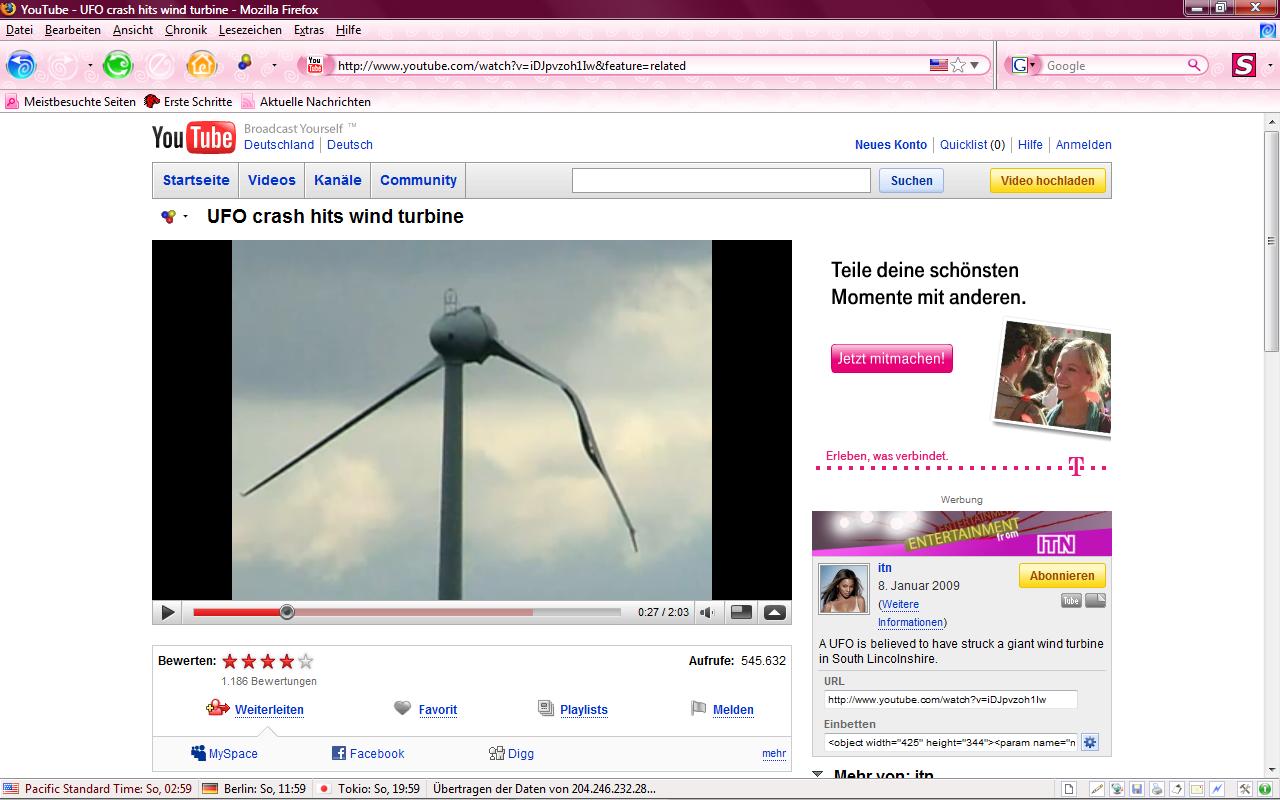The width and height of the screenshot is (1280, 800).
Task: Subscribe with the Abonnieren button
Action: [1062, 576]
